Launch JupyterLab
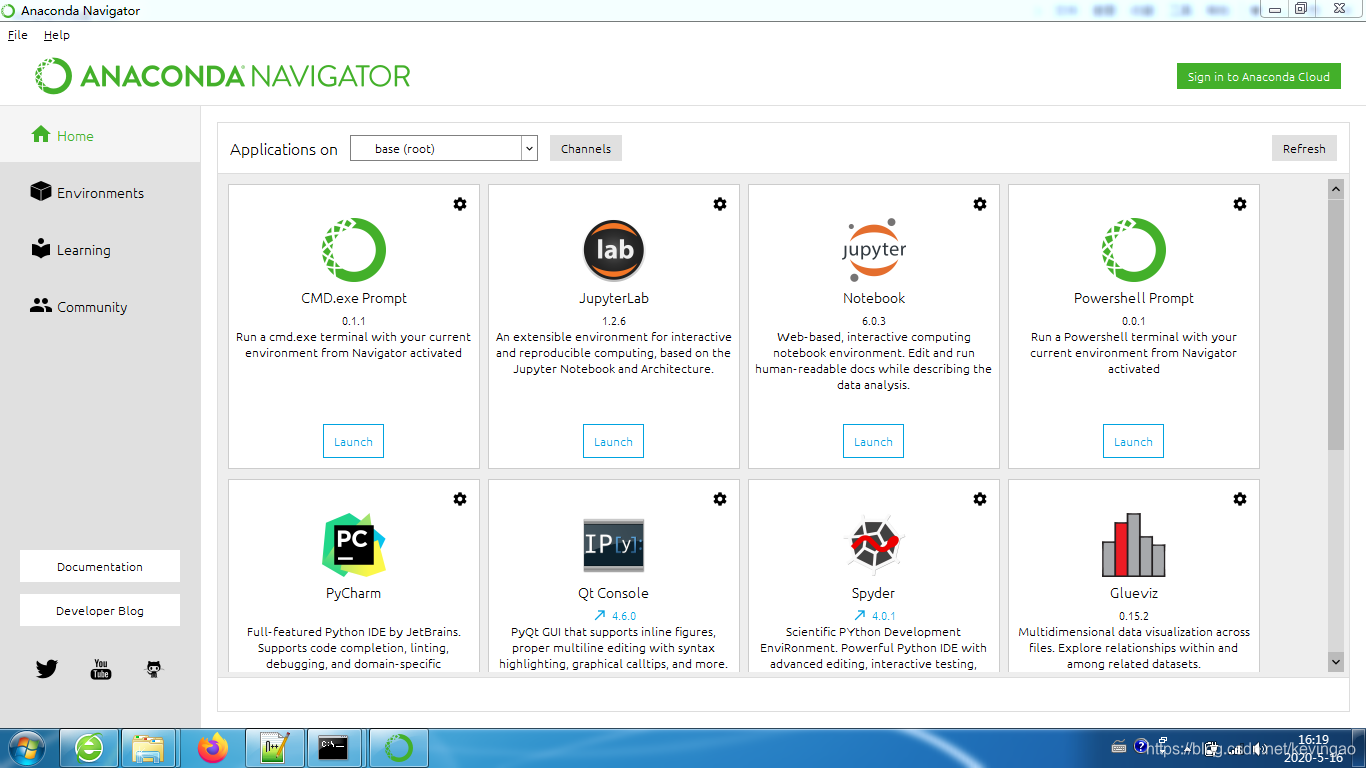1366x768 pixels. [x=613, y=441]
